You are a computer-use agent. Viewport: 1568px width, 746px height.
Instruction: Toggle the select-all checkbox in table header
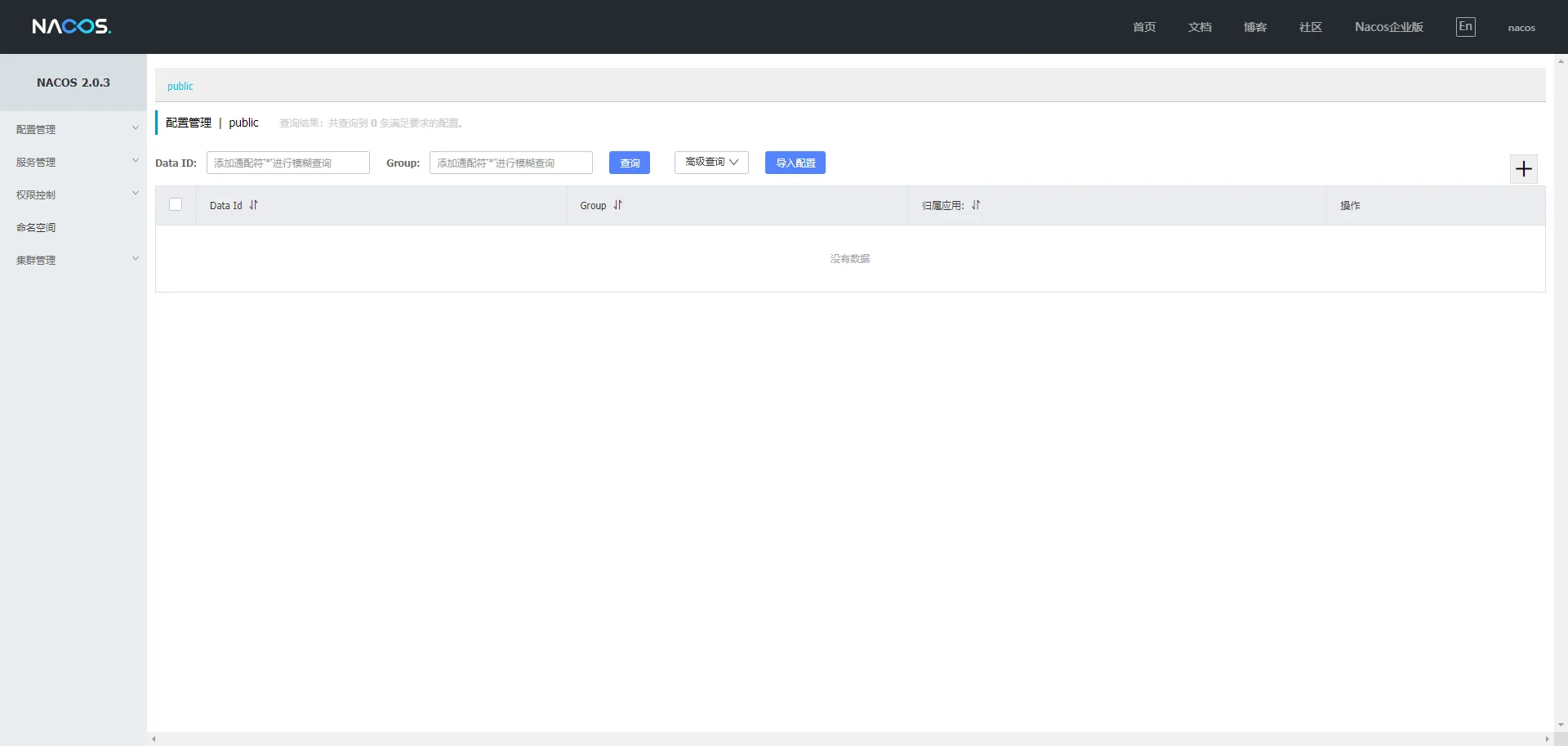(176, 205)
